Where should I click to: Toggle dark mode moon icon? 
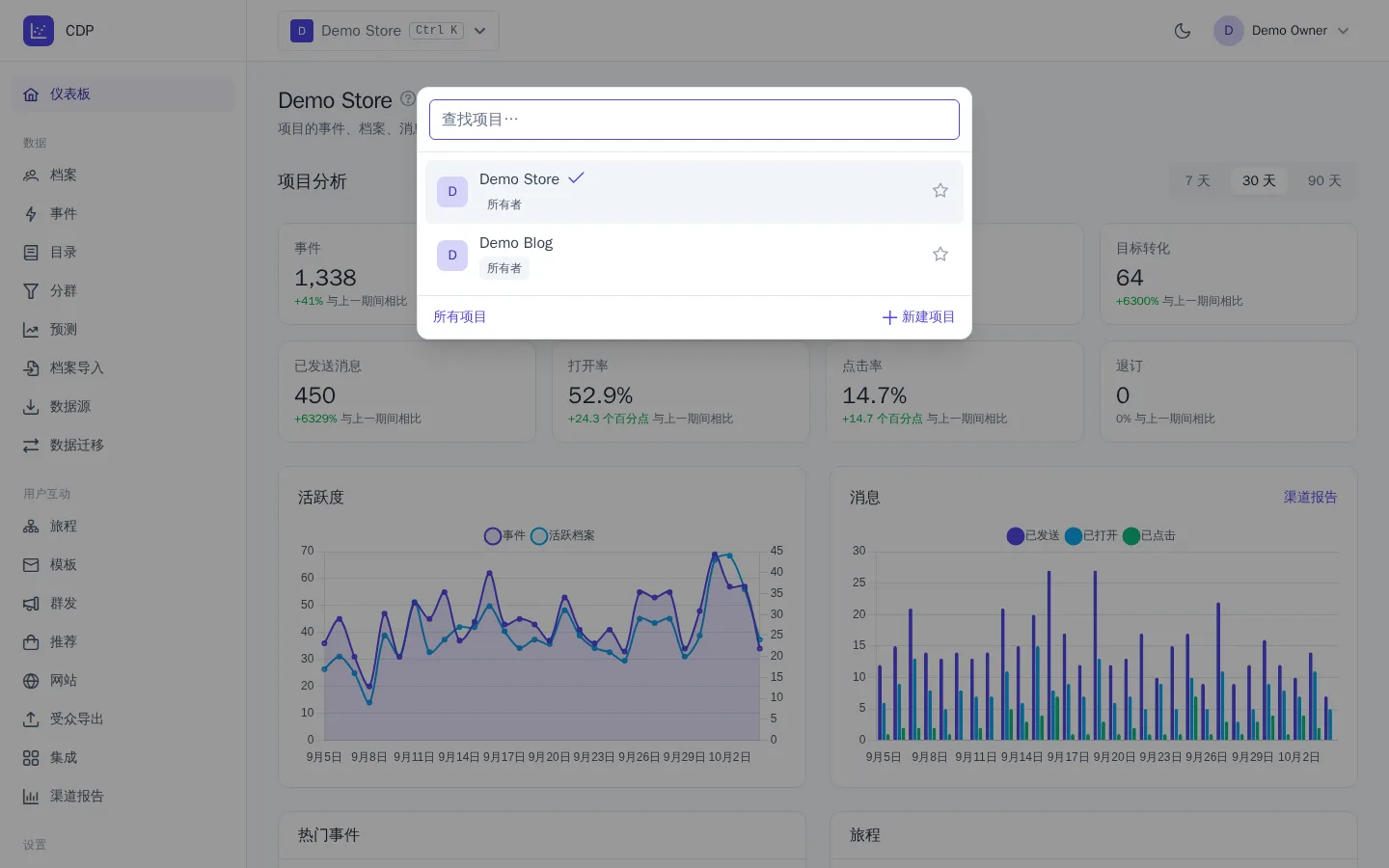[x=1183, y=31]
